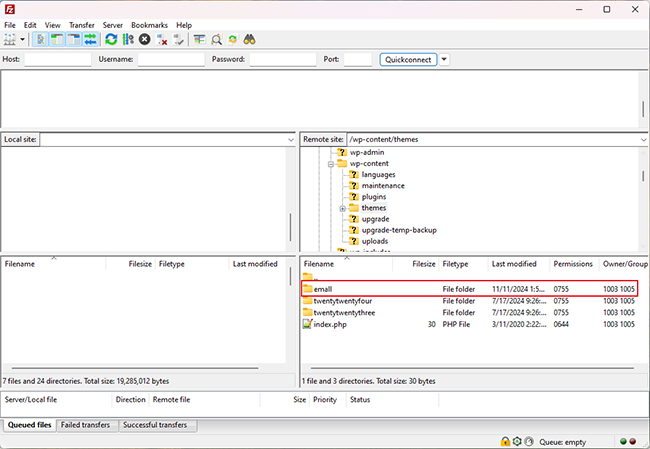
Task: Collapse the wp-content tree node
Action: [x=331, y=164]
